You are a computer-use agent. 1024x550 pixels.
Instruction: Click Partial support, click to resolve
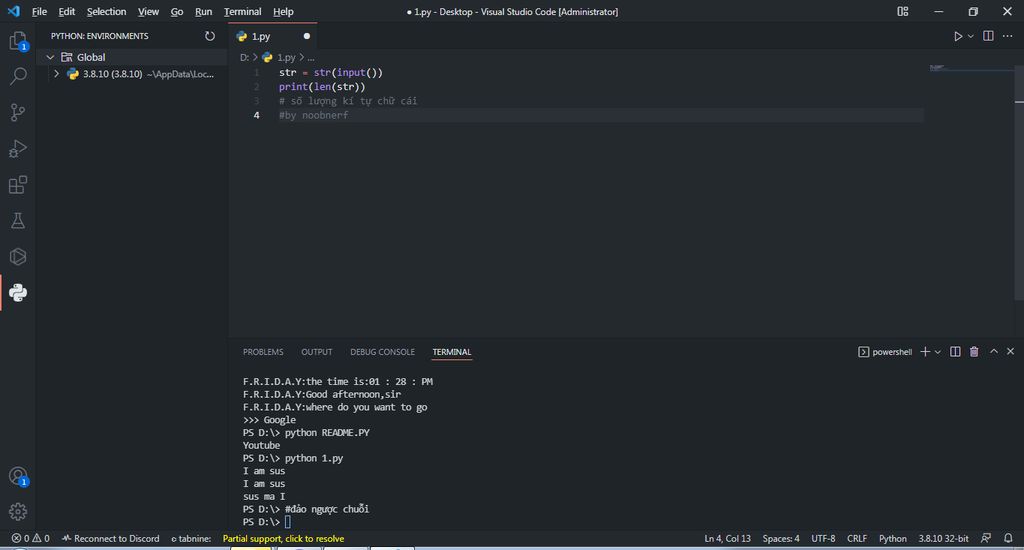click(x=283, y=538)
